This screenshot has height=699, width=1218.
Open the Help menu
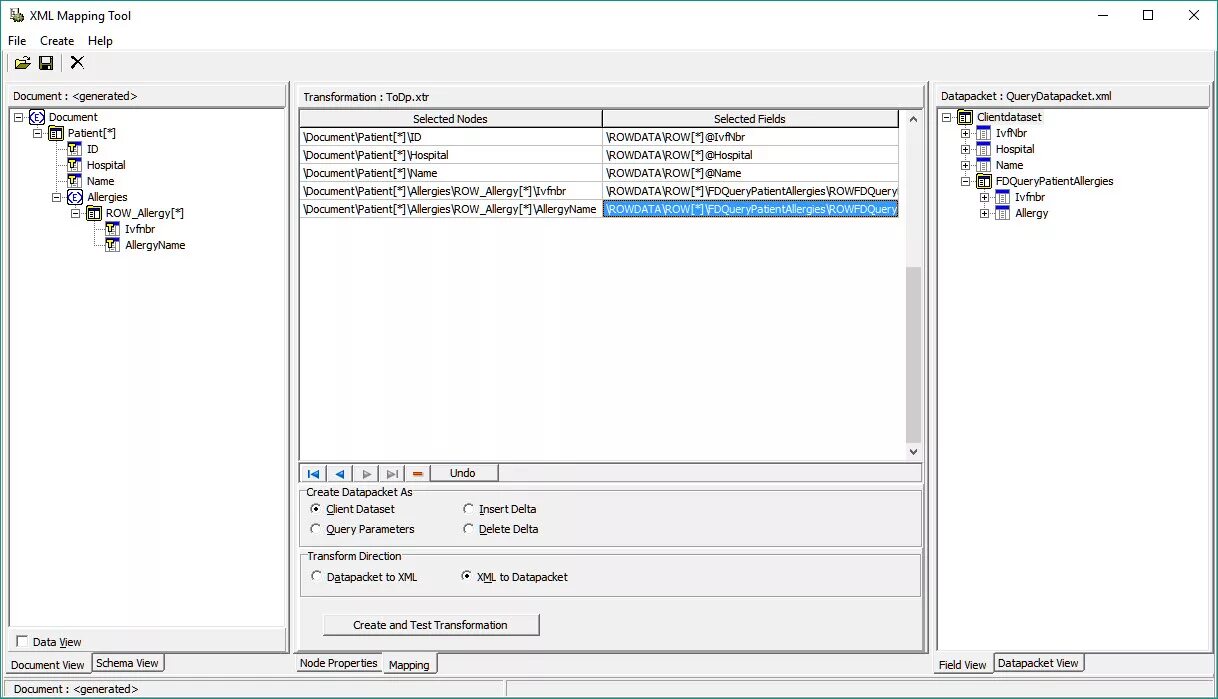click(100, 41)
